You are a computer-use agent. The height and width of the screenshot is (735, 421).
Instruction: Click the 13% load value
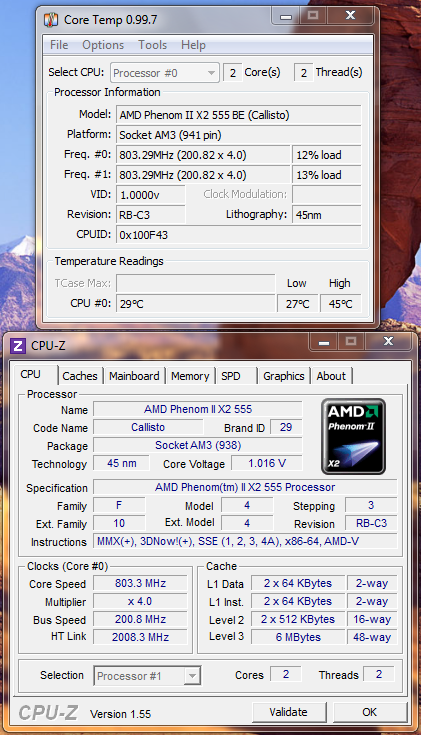click(x=327, y=175)
